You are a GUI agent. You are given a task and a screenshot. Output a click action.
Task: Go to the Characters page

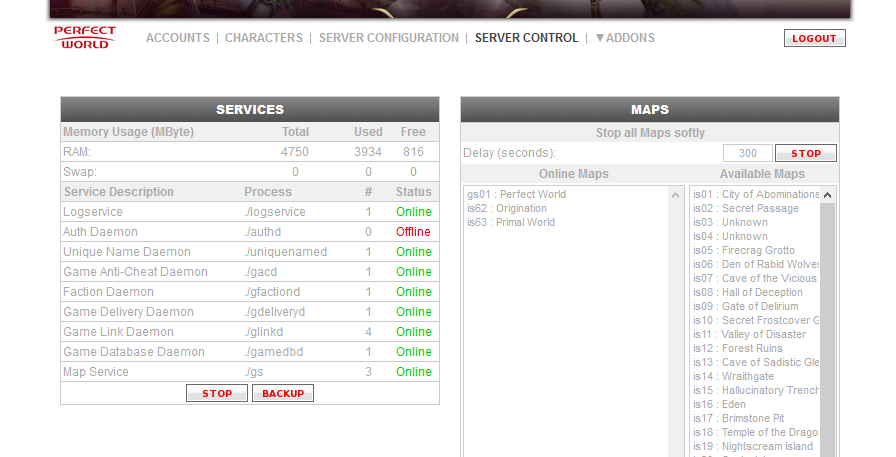263,38
